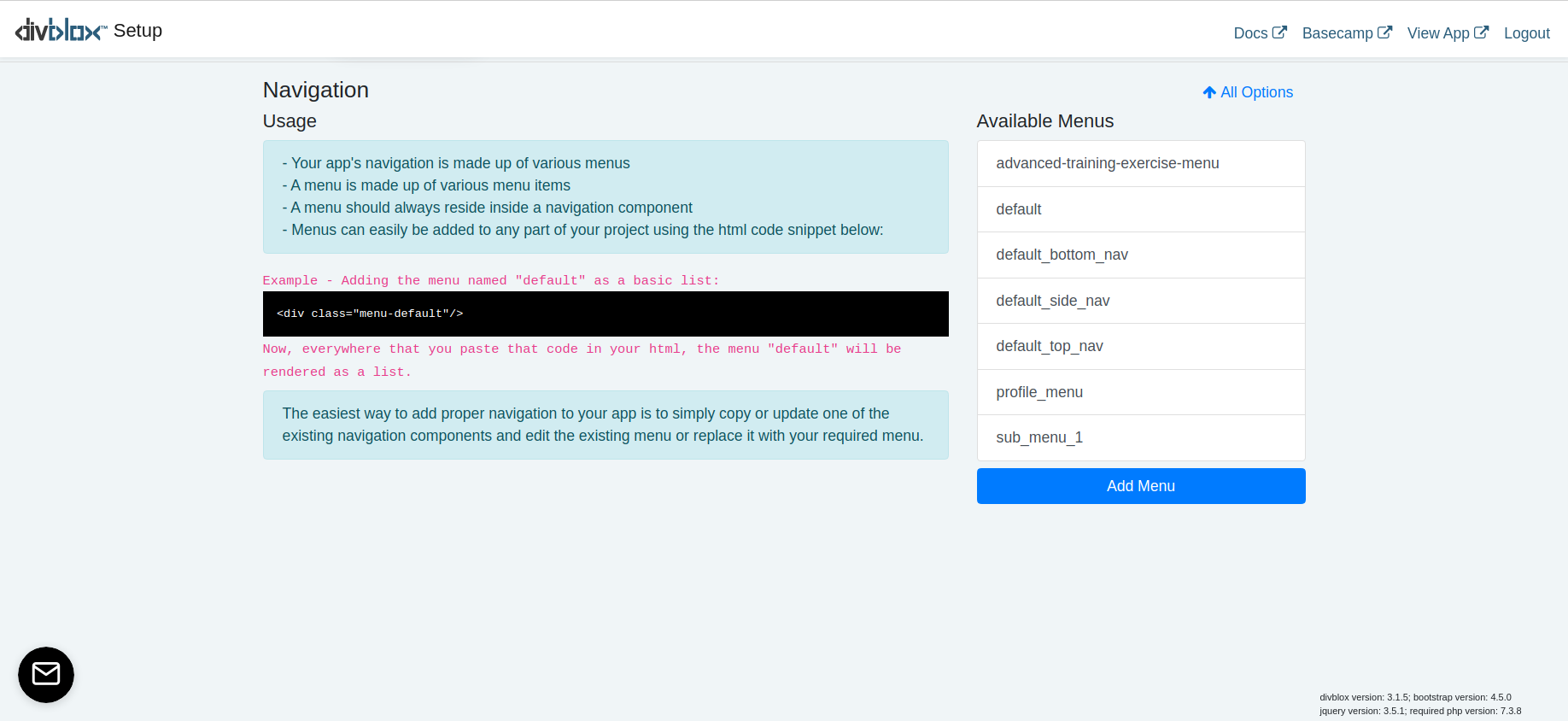Click the 'Now, everywhere that you paste' text

[582, 360]
